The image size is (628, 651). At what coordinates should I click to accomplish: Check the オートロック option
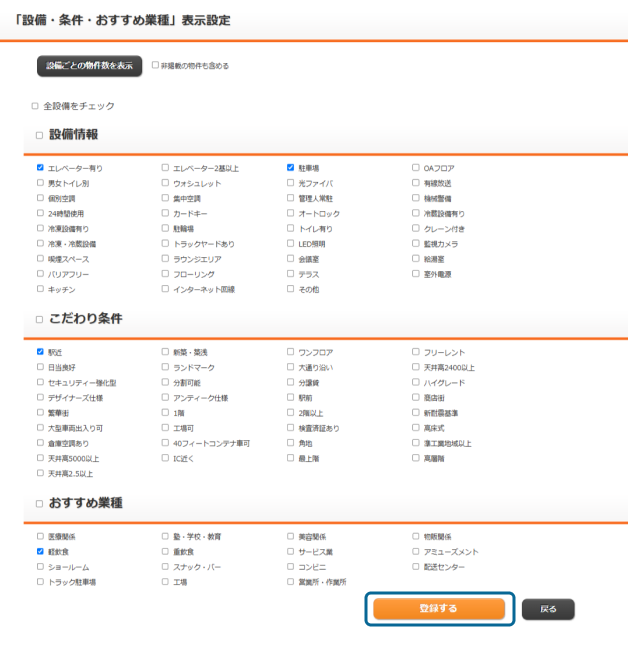pos(290,213)
